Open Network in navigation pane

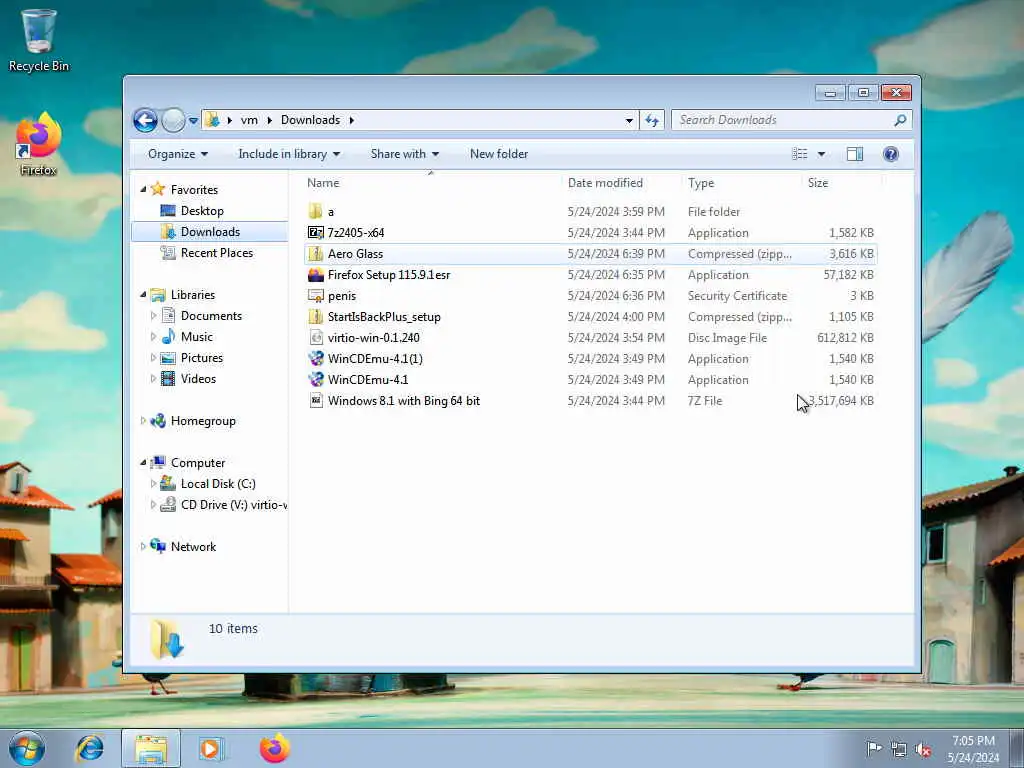coord(193,547)
